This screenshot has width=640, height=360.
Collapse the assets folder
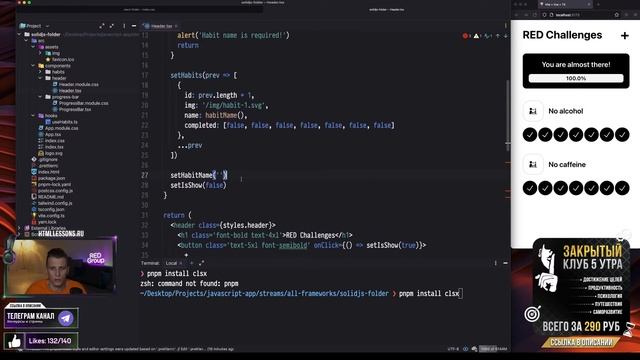pyautogui.click(x=33, y=47)
